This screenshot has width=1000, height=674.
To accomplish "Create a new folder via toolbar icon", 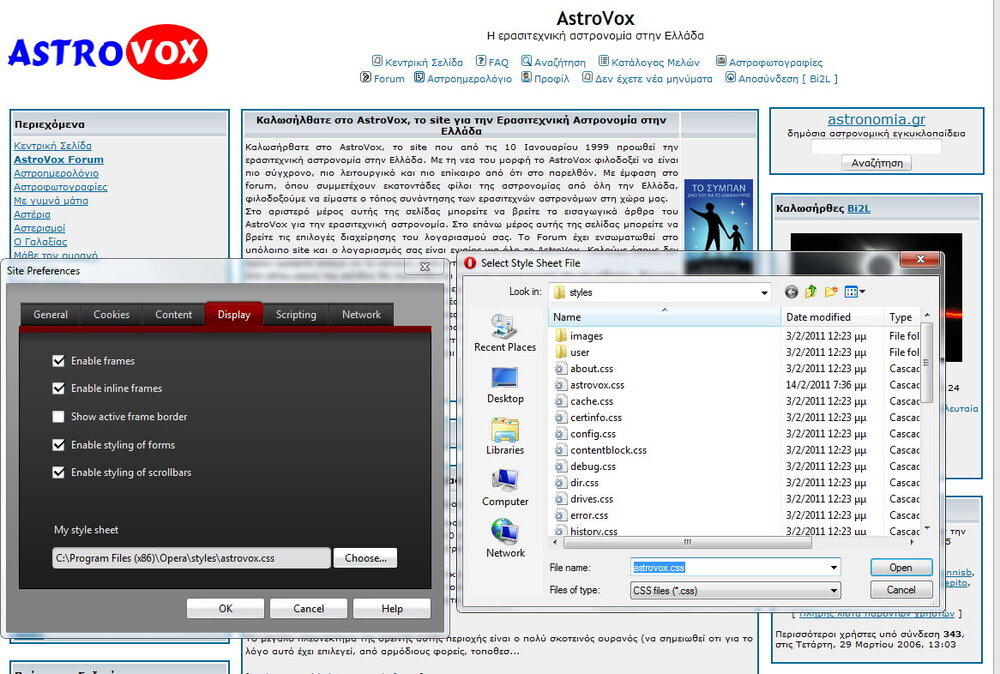I will 830,292.
